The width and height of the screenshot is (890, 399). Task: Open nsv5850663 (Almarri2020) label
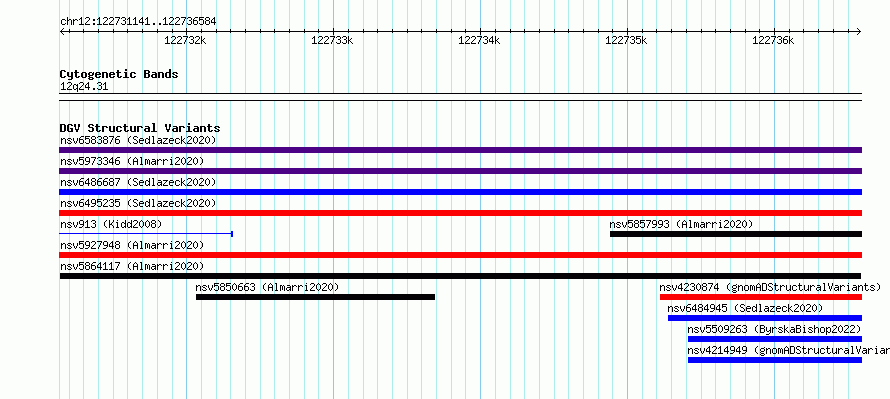[267, 287]
